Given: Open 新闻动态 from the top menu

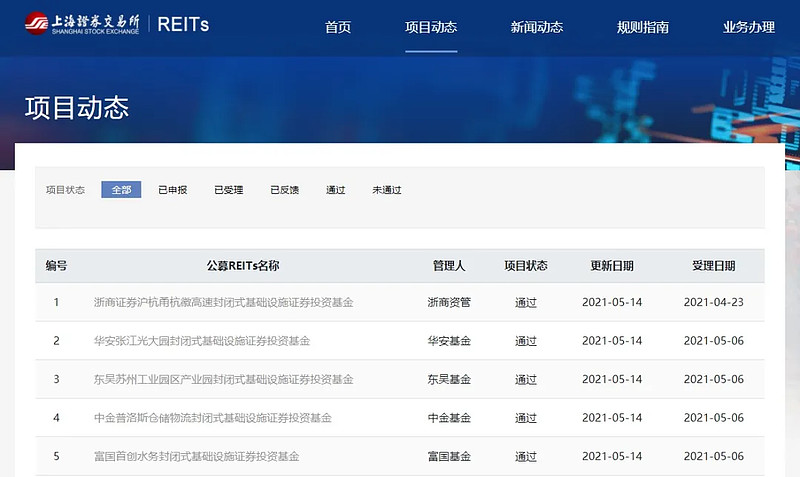Looking at the screenshot, I should [x=537, y=27].
